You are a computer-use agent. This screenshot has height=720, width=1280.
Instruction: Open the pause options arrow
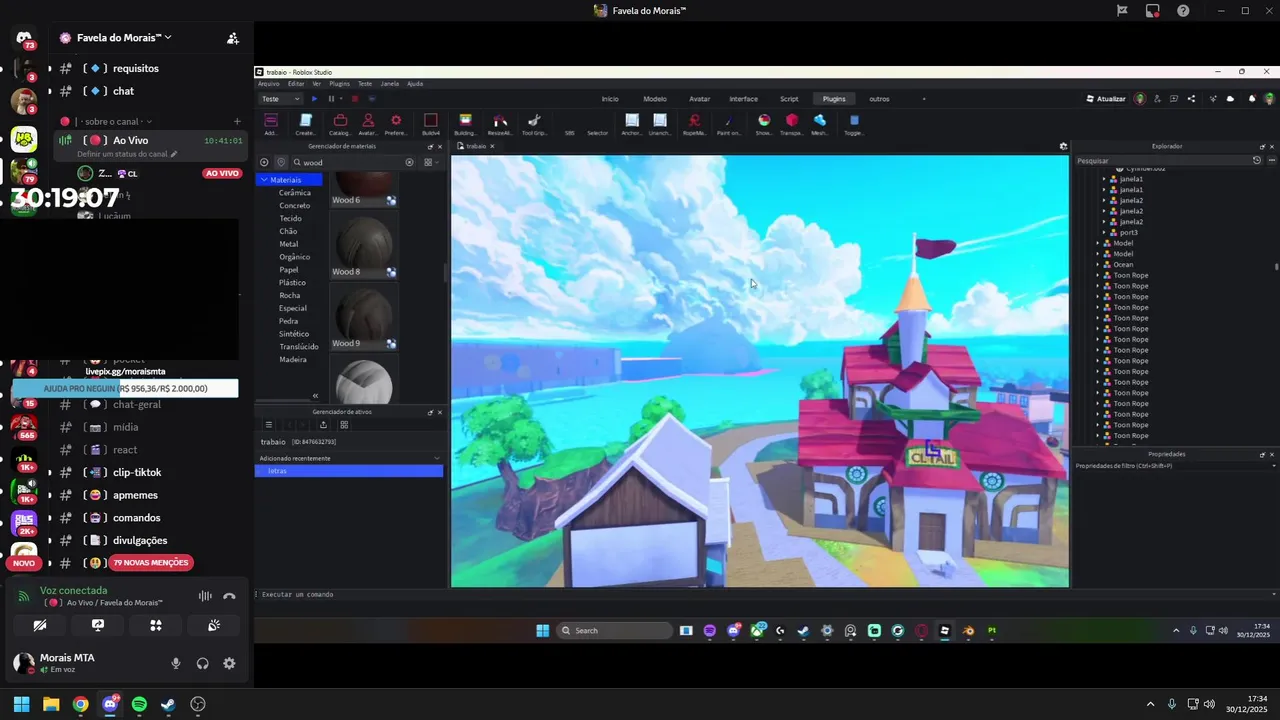tap(341, 99)
